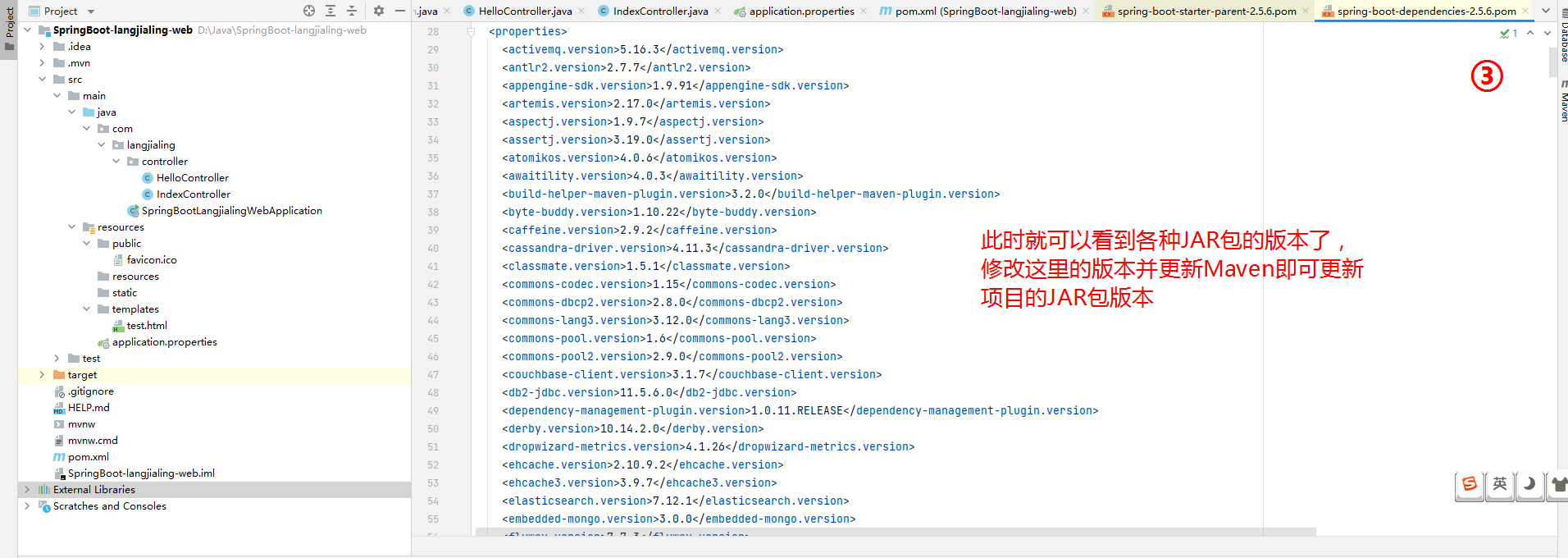The image size is (1568, 558).
Task: Open the Project view dropdown arrow
Action: (91, 11)
